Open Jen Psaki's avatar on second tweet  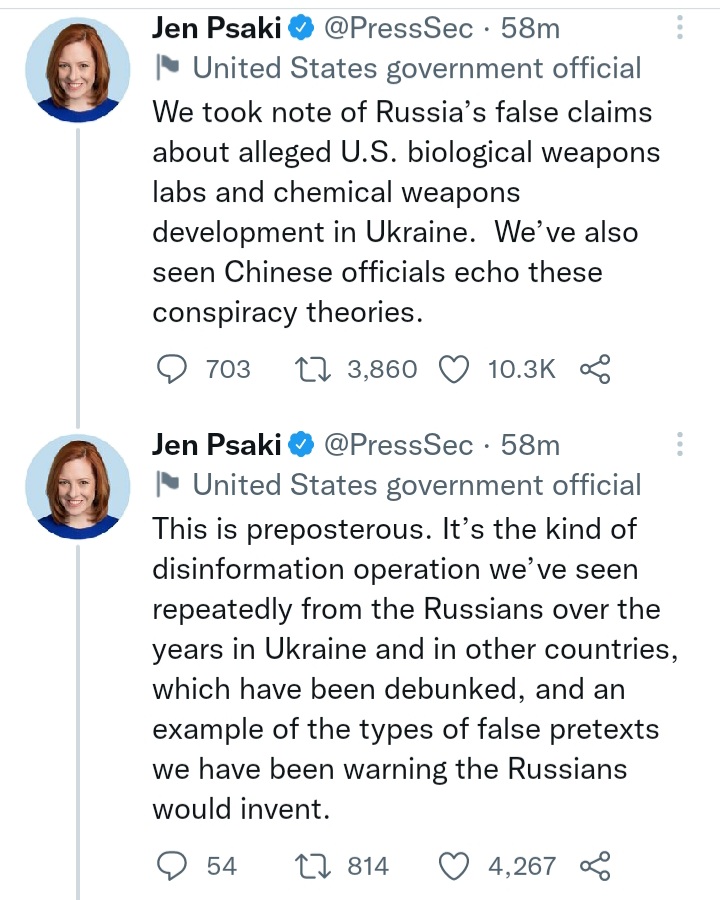pos(78,486)
